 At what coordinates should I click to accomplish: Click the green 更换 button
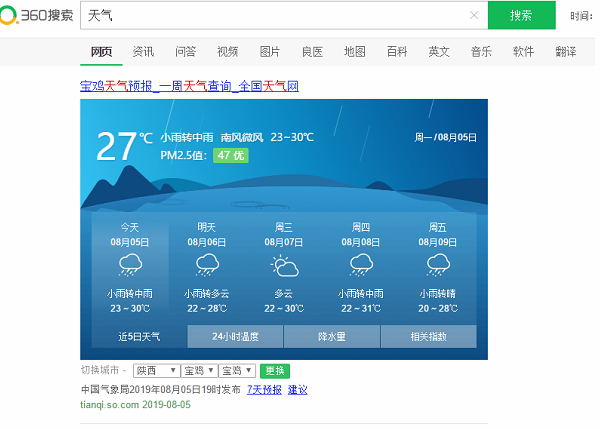tap(275, 371)
